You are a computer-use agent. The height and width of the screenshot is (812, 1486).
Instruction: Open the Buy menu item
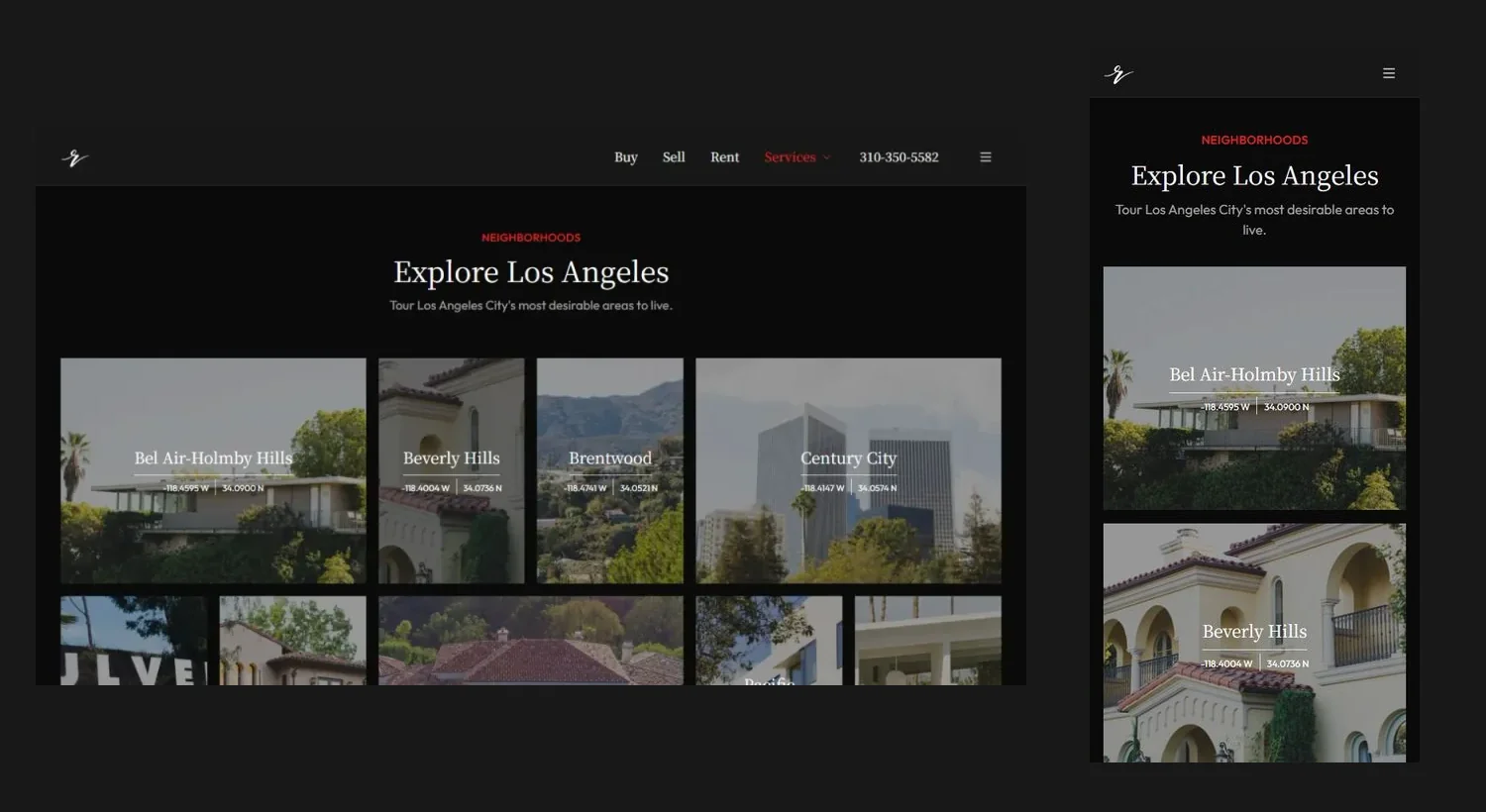[626, 157]
